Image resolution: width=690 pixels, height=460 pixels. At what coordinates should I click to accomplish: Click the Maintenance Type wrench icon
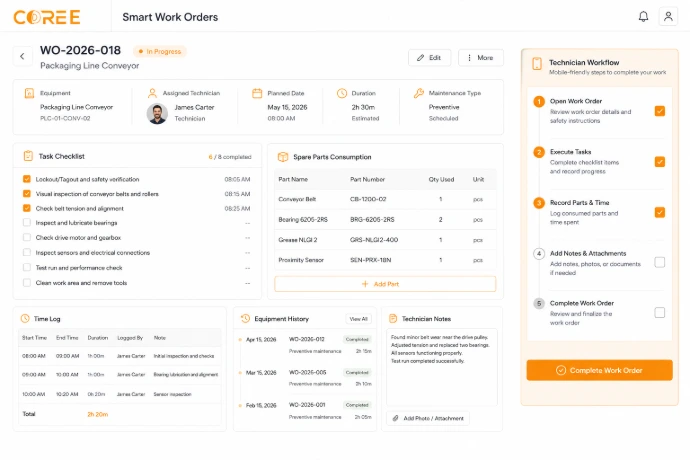(418, 93)
